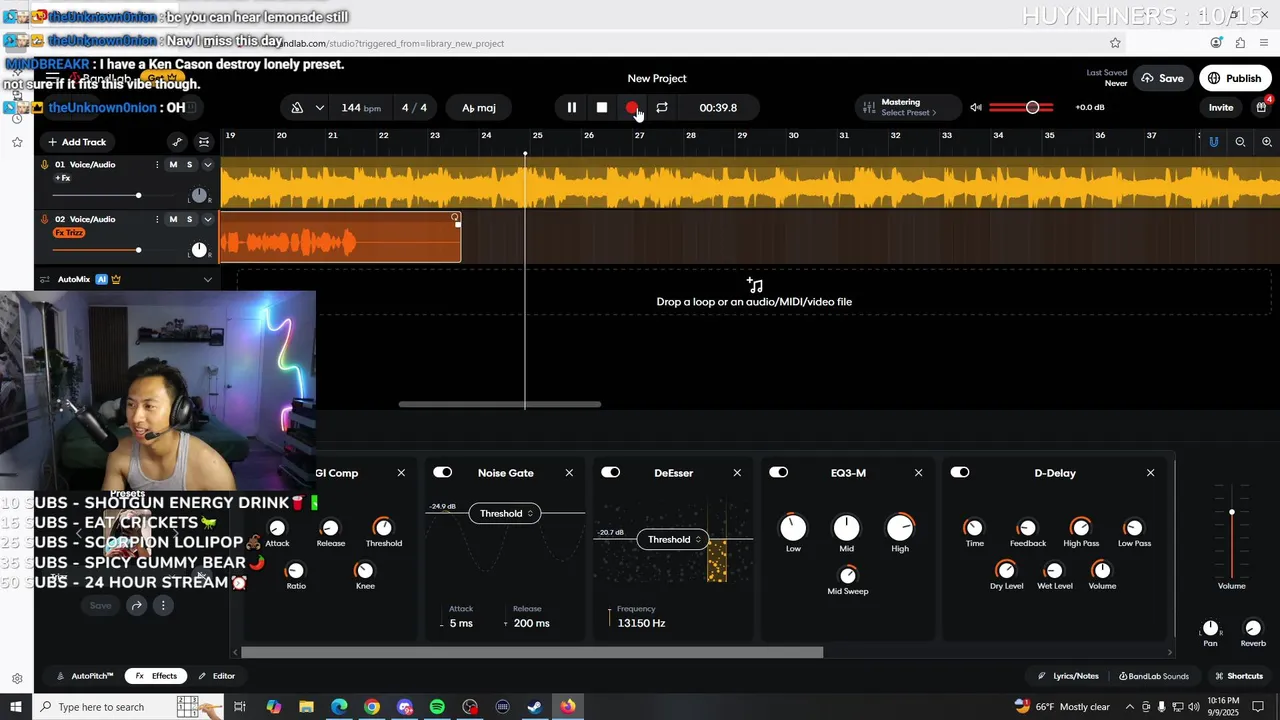
Task: Open Spotify from the Windows taskbar
Action: point(437,707)
